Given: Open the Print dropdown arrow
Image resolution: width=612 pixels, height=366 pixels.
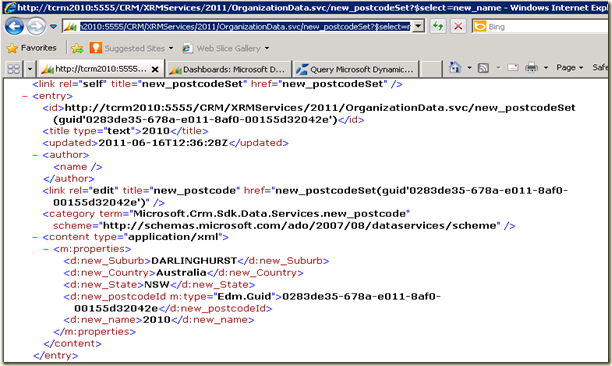Looking at the screenshot, I should pyautogui.click(x=546, y=68).
